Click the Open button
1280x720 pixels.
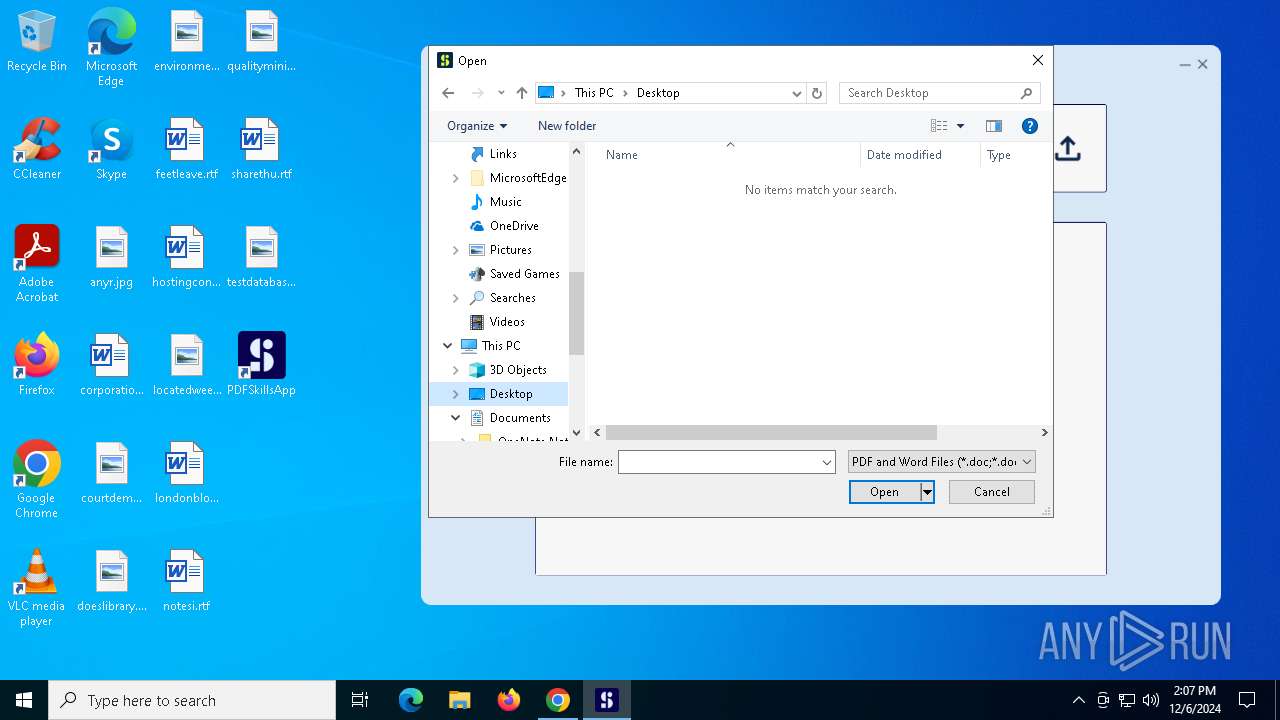point(884,492)
